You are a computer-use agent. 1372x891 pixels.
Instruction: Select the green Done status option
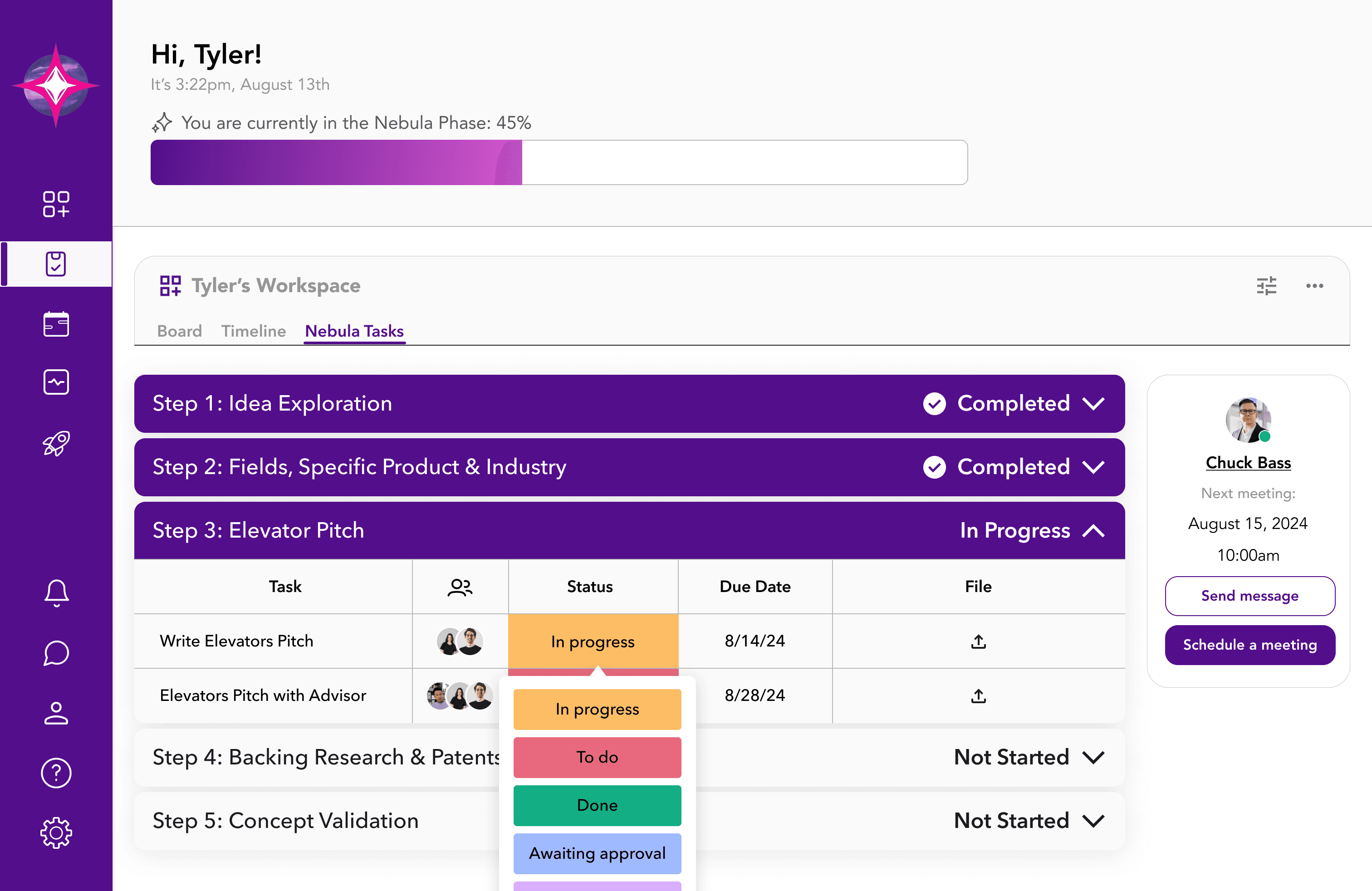[x=597, y=805]
